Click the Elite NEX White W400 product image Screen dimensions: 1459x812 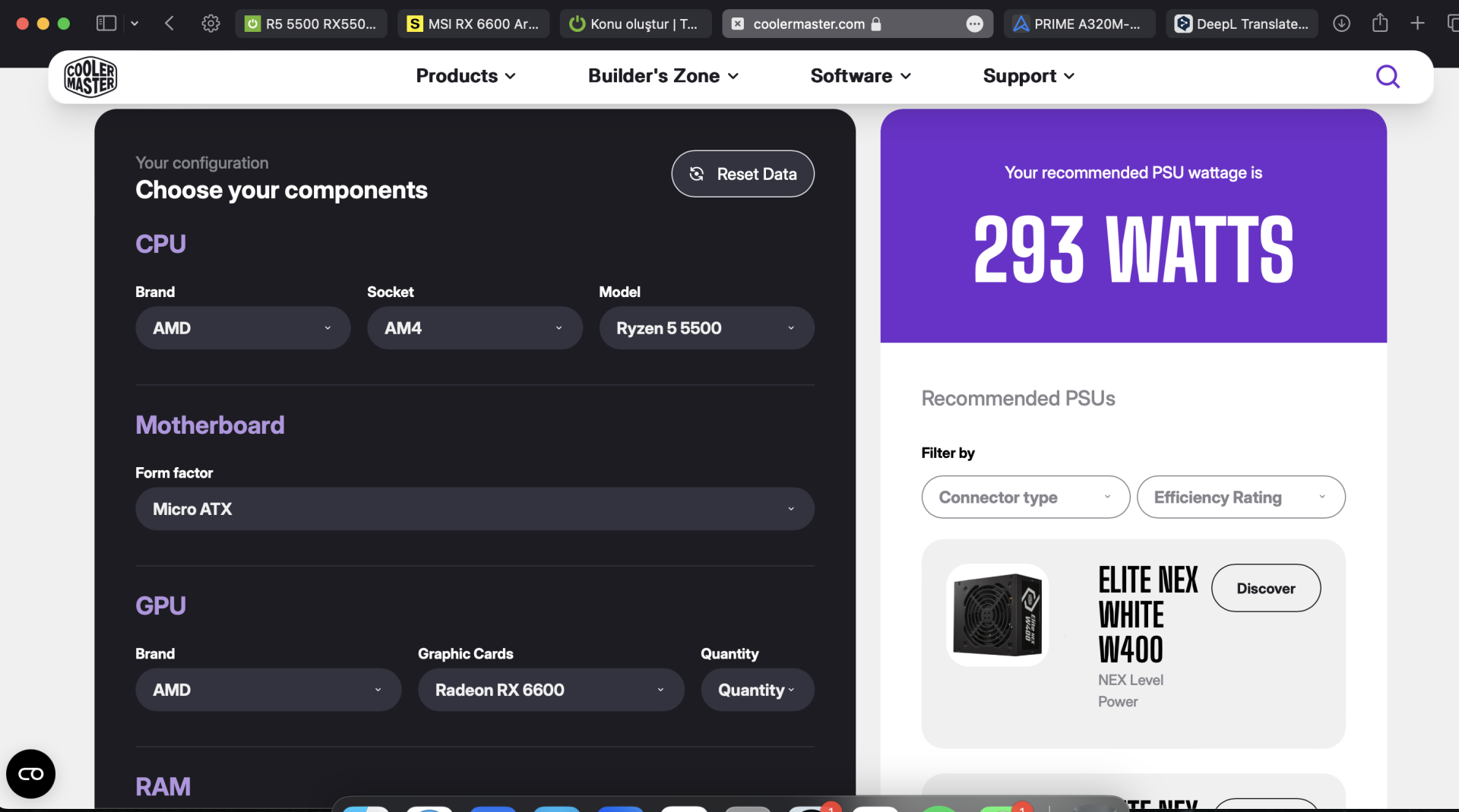pyautogui.click(x=997, y=615)
